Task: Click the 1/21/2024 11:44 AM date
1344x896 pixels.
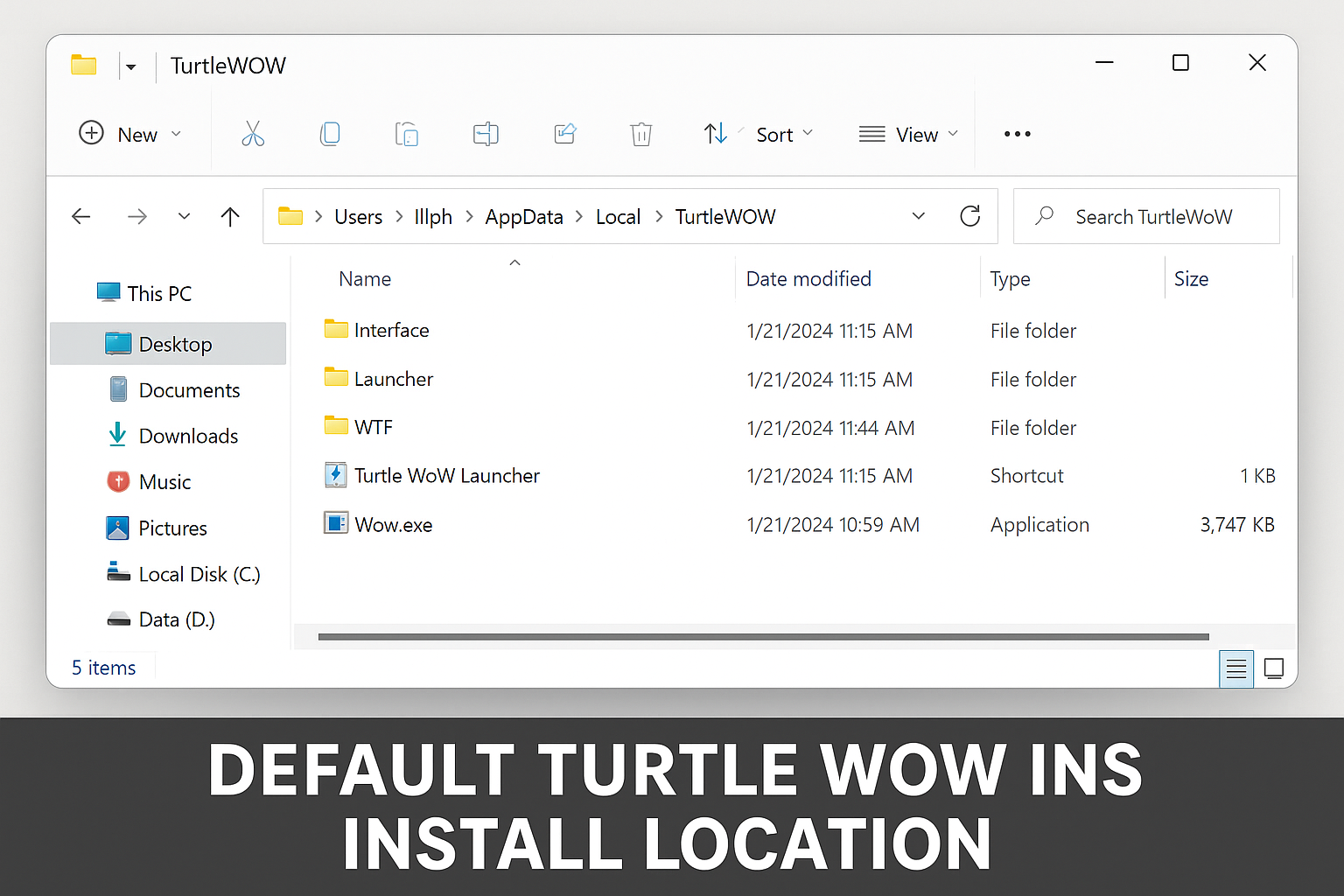Action: click(830, 428)
